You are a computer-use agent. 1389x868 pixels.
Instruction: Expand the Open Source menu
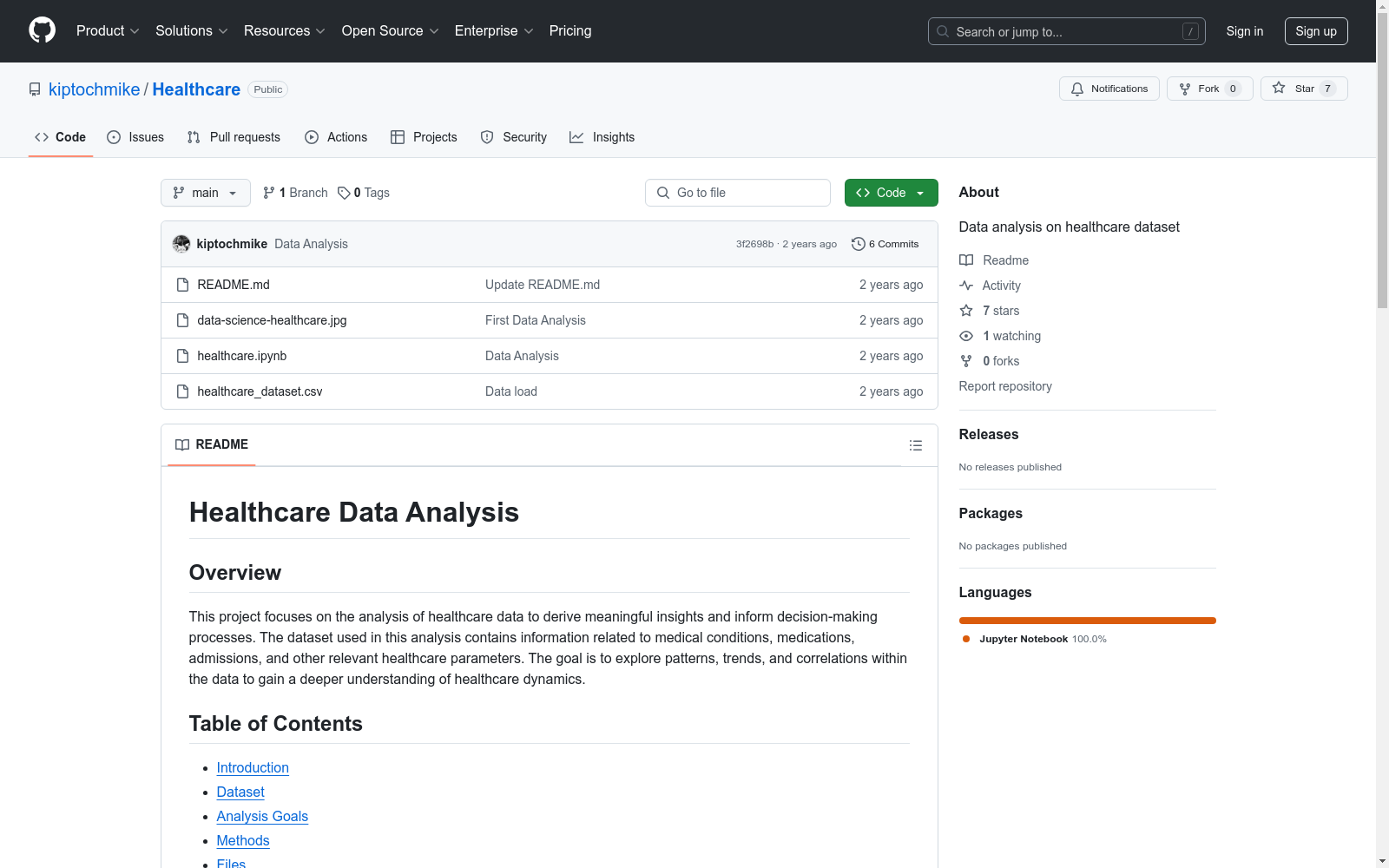coord(391,31)
